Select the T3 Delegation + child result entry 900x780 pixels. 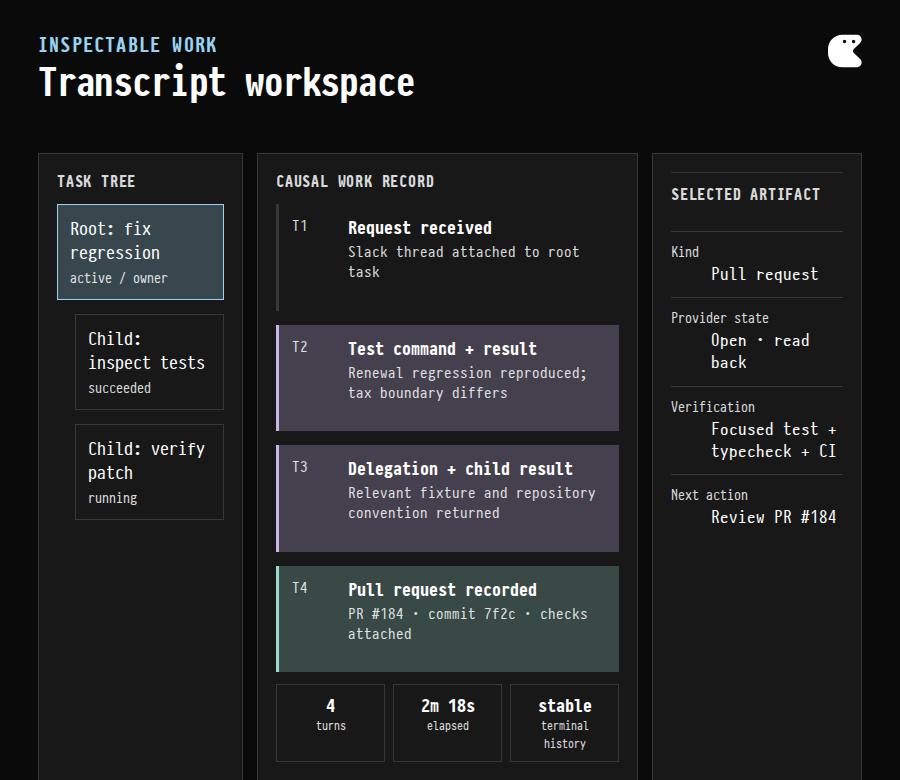tap(448, 498)
